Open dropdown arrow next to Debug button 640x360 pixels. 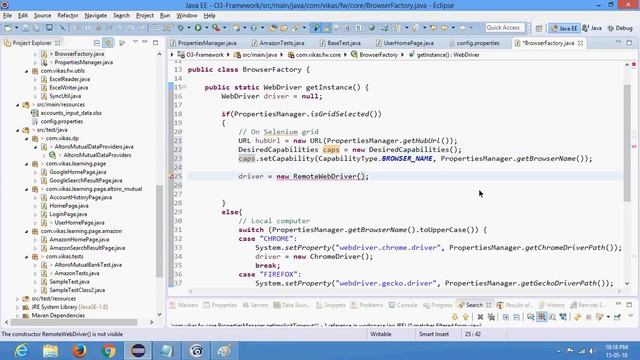(x=188, y=28)
